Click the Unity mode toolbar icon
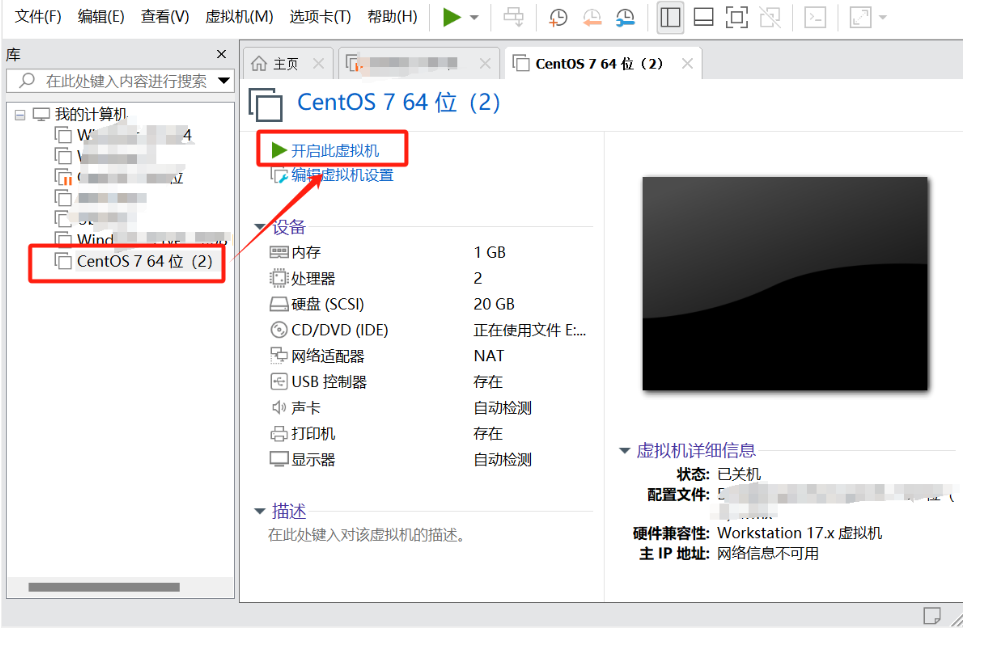The image size is (981, 659). [770, 18]
